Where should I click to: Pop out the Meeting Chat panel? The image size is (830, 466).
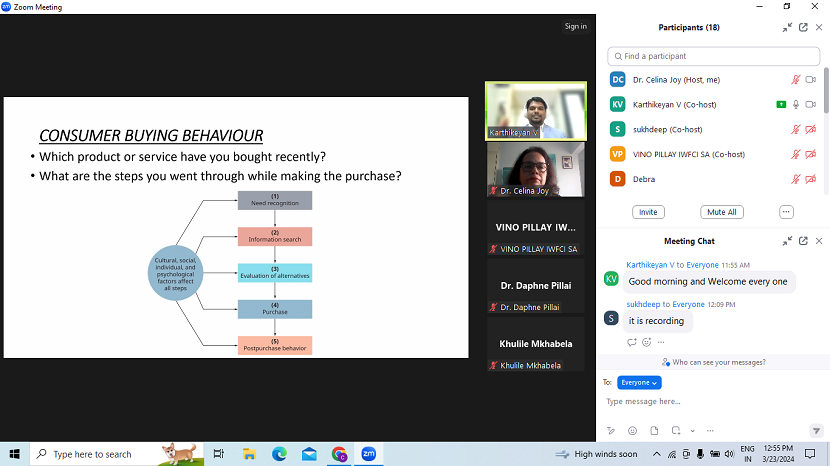[803, 241]
